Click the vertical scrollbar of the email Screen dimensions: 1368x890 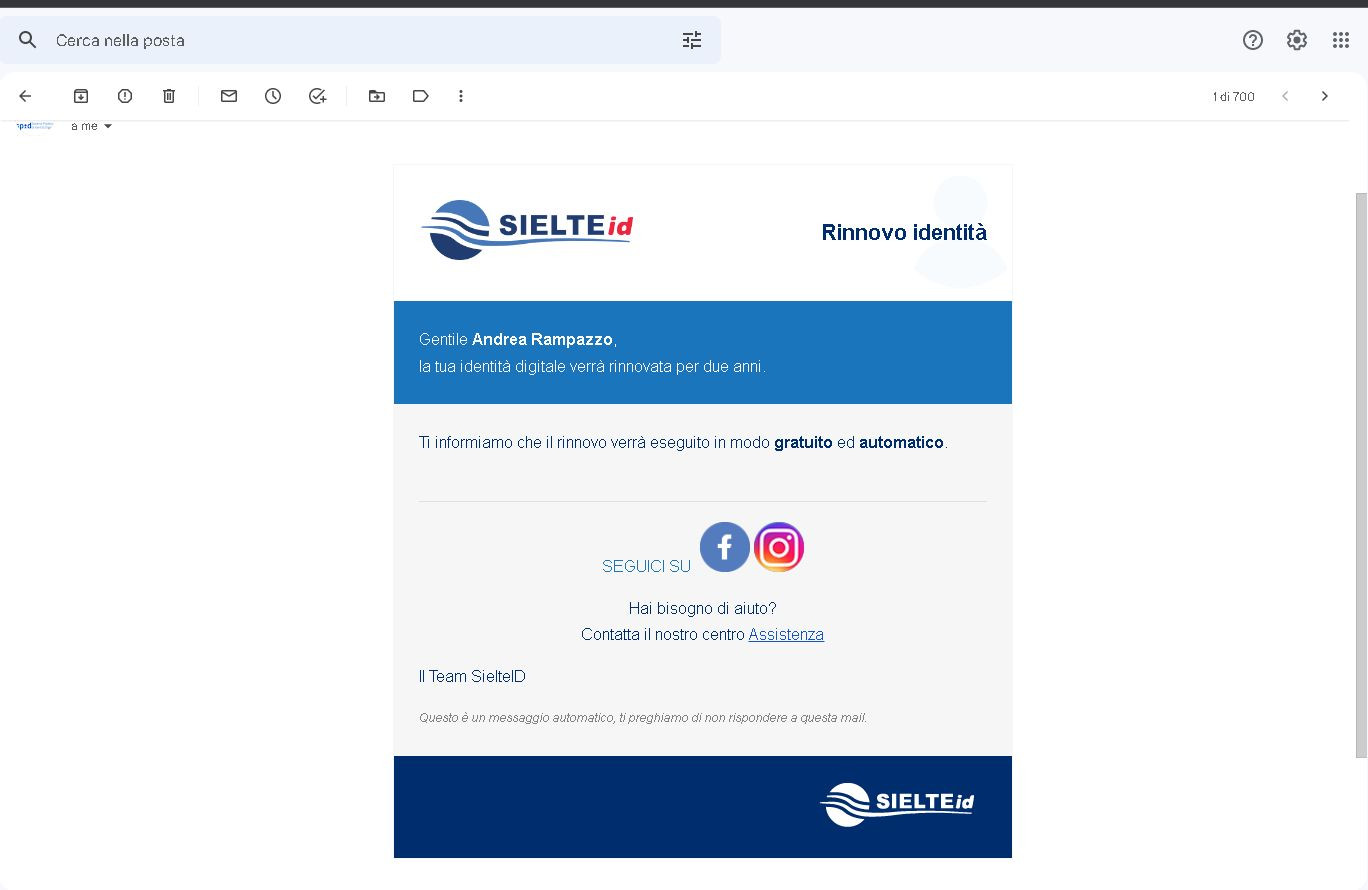tap(1361, 475)
